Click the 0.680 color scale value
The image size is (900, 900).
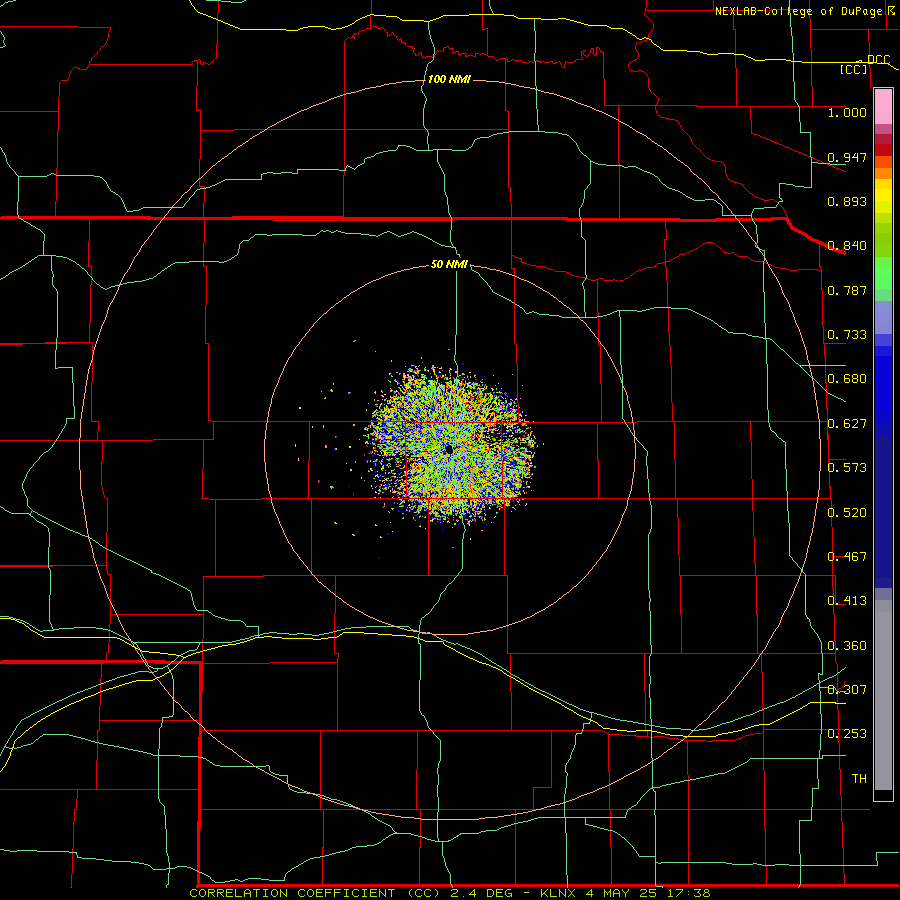coord(847,379)
